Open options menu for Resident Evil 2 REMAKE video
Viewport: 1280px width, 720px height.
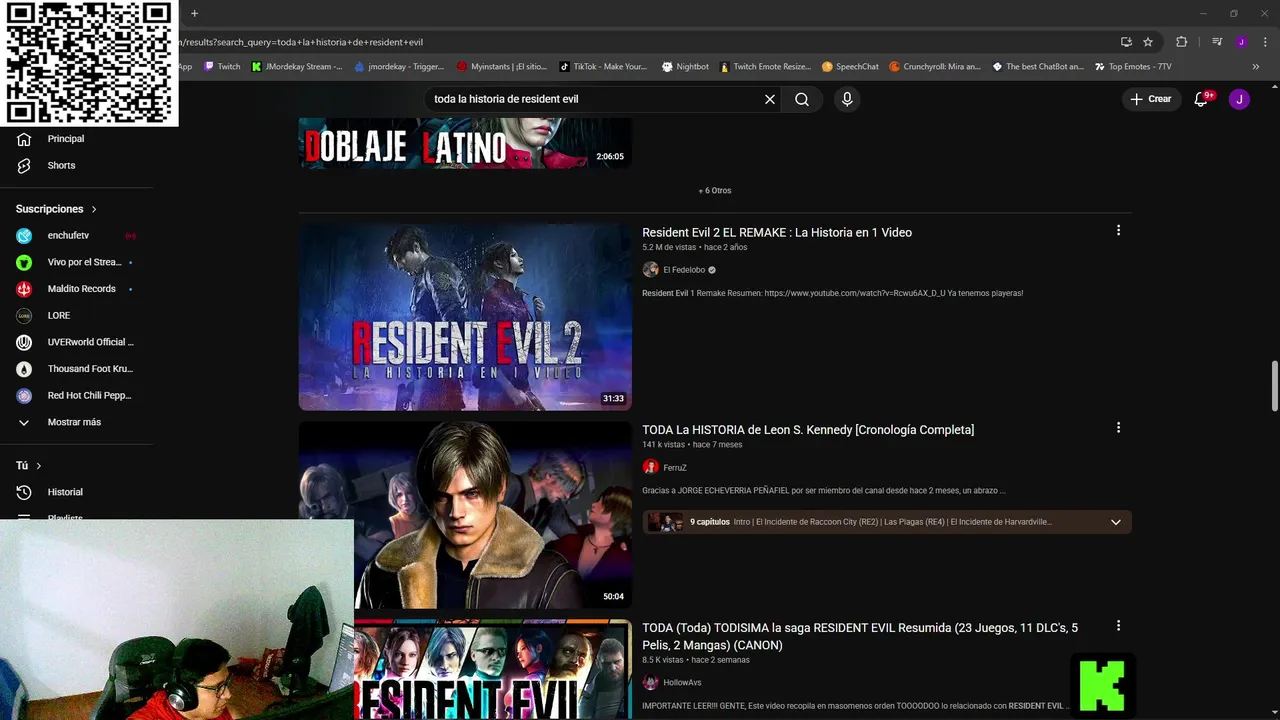[1118, 230]
